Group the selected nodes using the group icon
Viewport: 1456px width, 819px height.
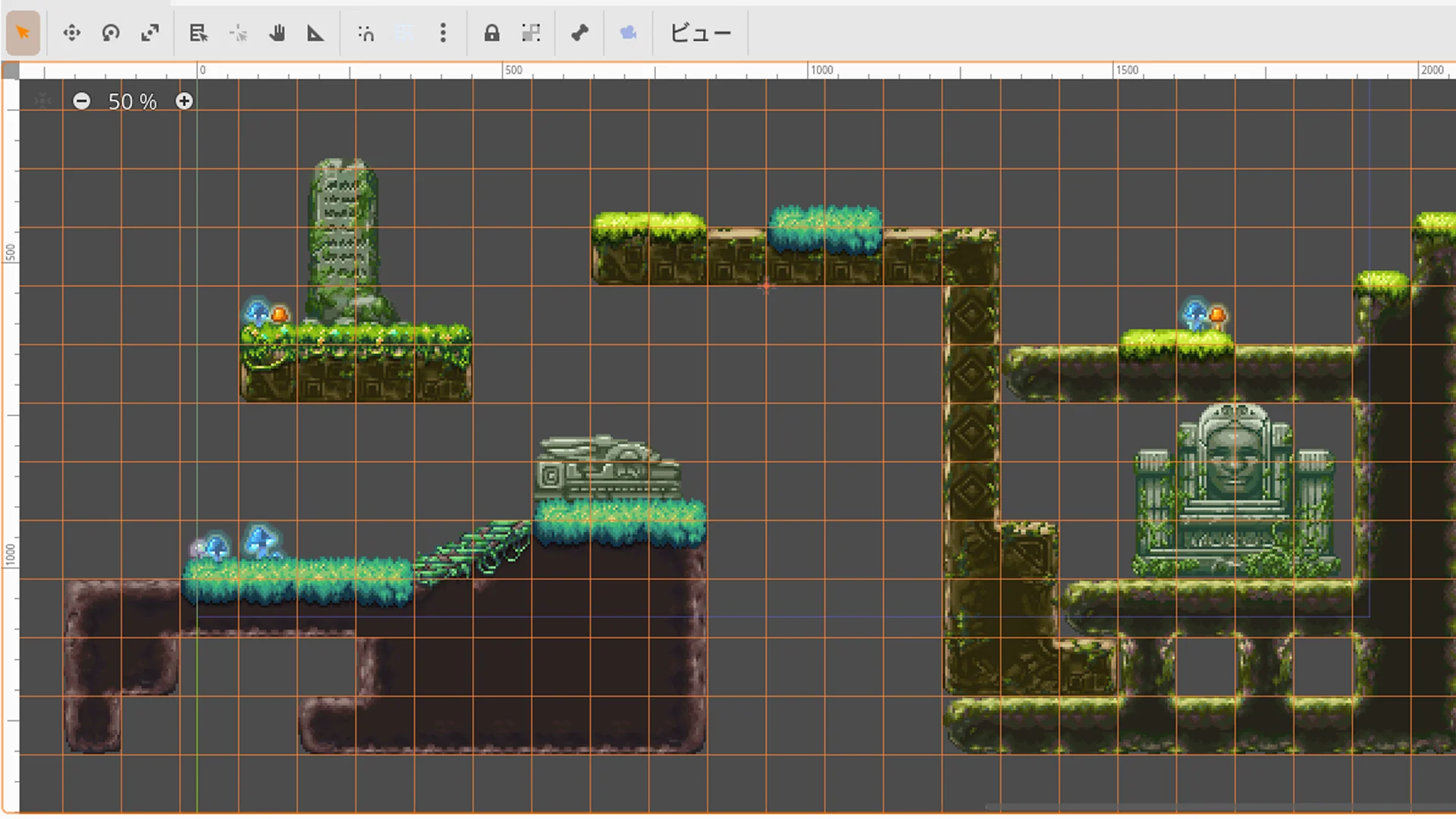[x=531, y=33]
